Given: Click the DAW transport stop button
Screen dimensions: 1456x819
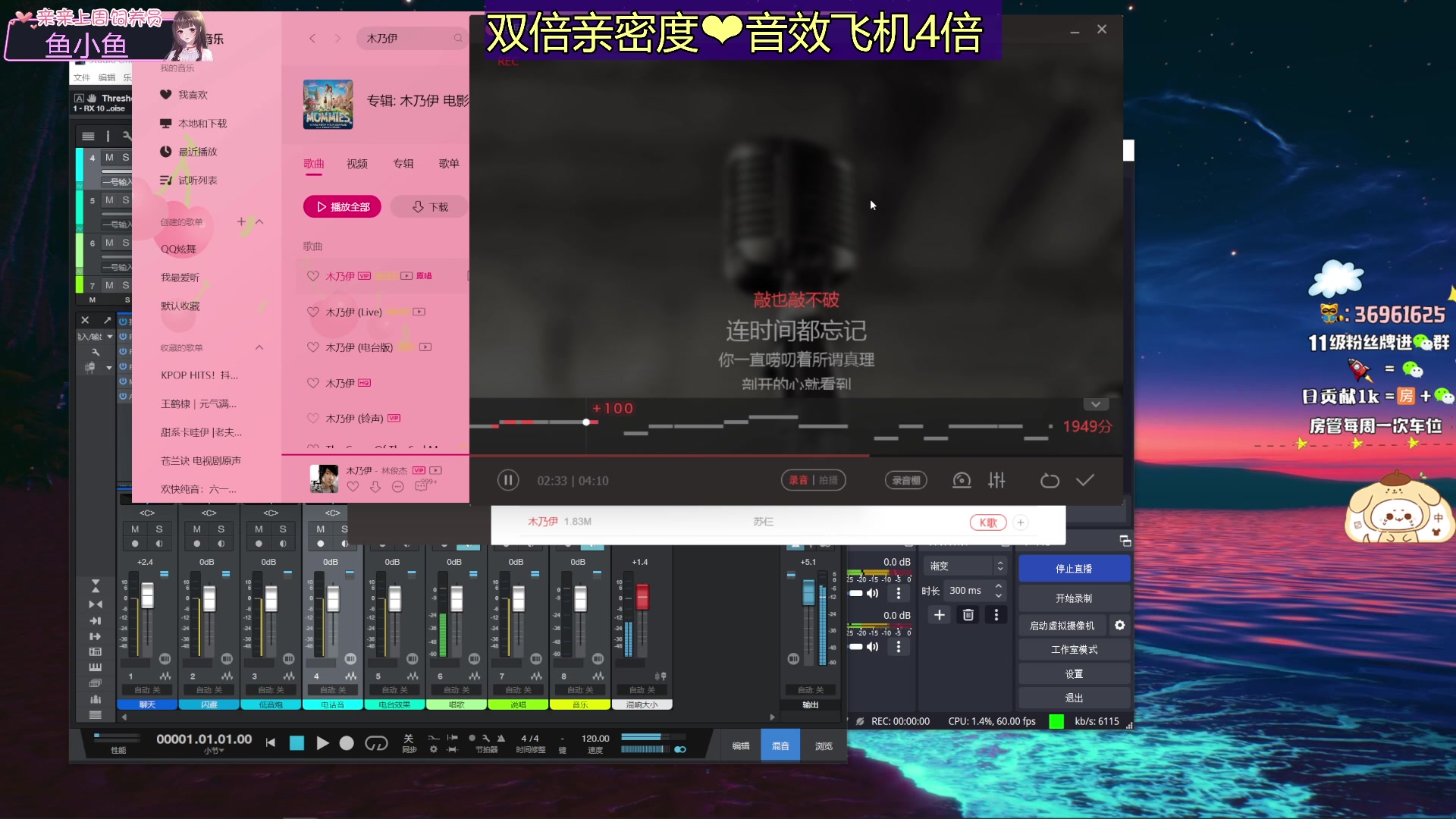Looking at the screenshot, I should point(297,743).
